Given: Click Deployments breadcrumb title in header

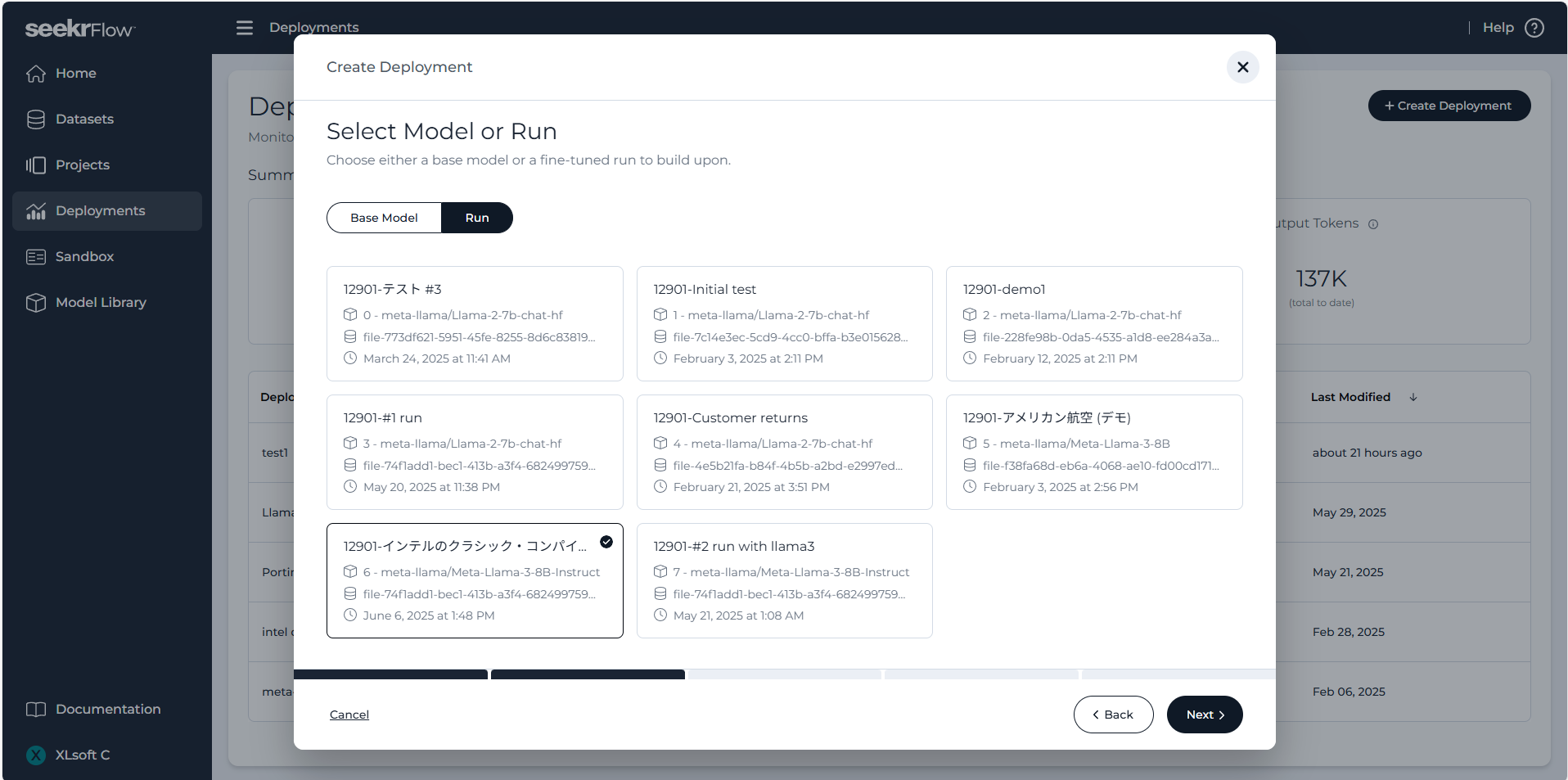Looking at the screenshot, I should point(313,28).
